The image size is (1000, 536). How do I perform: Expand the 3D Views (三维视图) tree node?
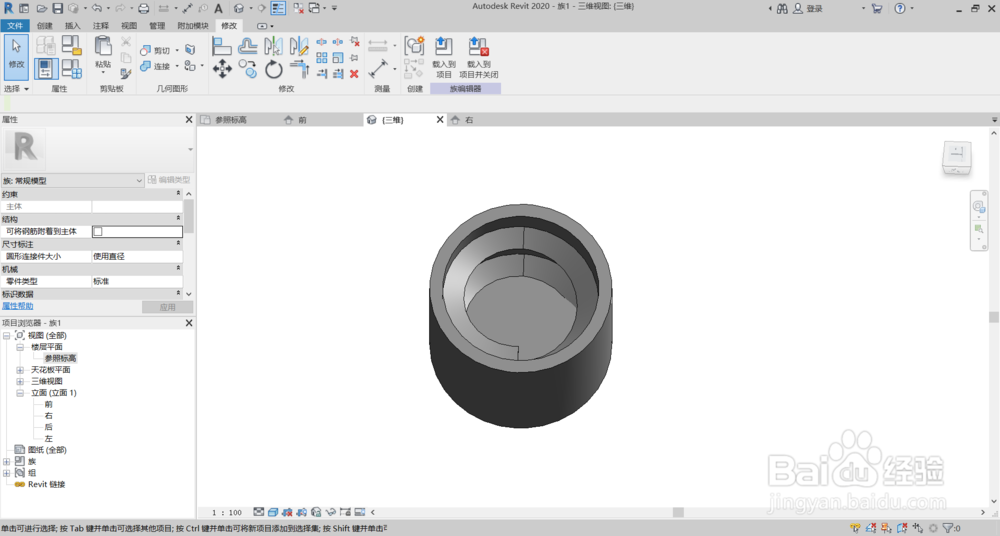click(x=20, y=382)
